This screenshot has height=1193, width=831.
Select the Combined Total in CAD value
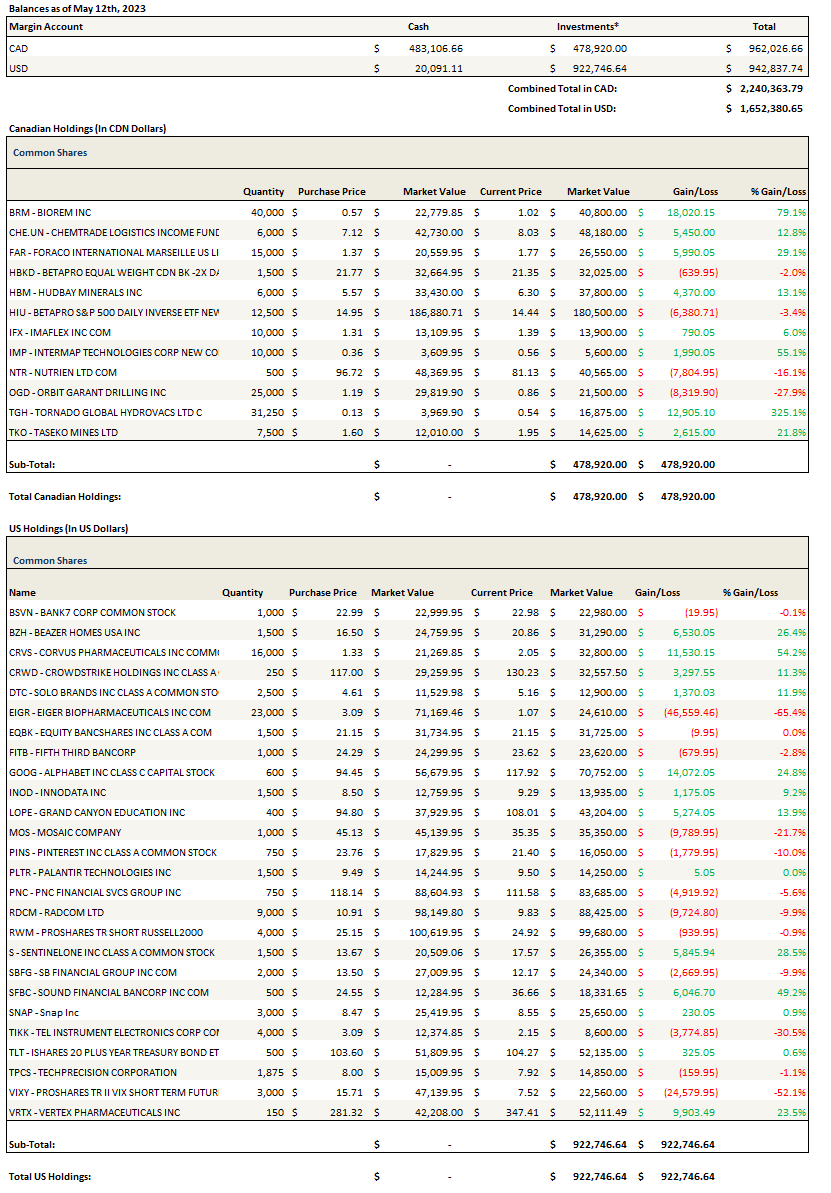pyautogui.click(x=771, y=88)
